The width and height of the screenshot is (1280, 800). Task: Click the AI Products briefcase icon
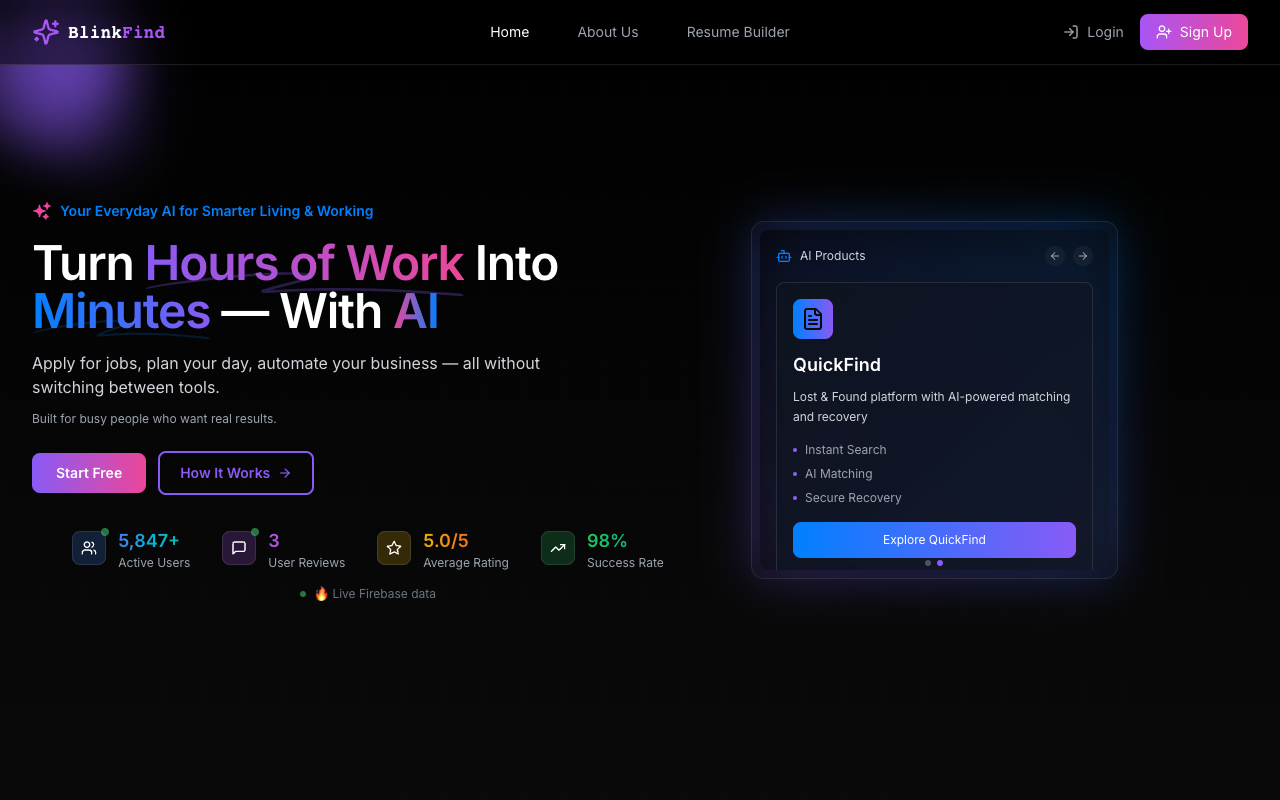point(783,255)
